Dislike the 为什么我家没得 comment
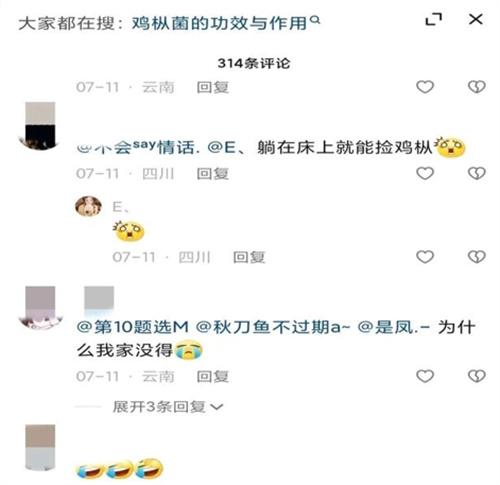This screenshot has height=485, width=500. tap(477, 376)
